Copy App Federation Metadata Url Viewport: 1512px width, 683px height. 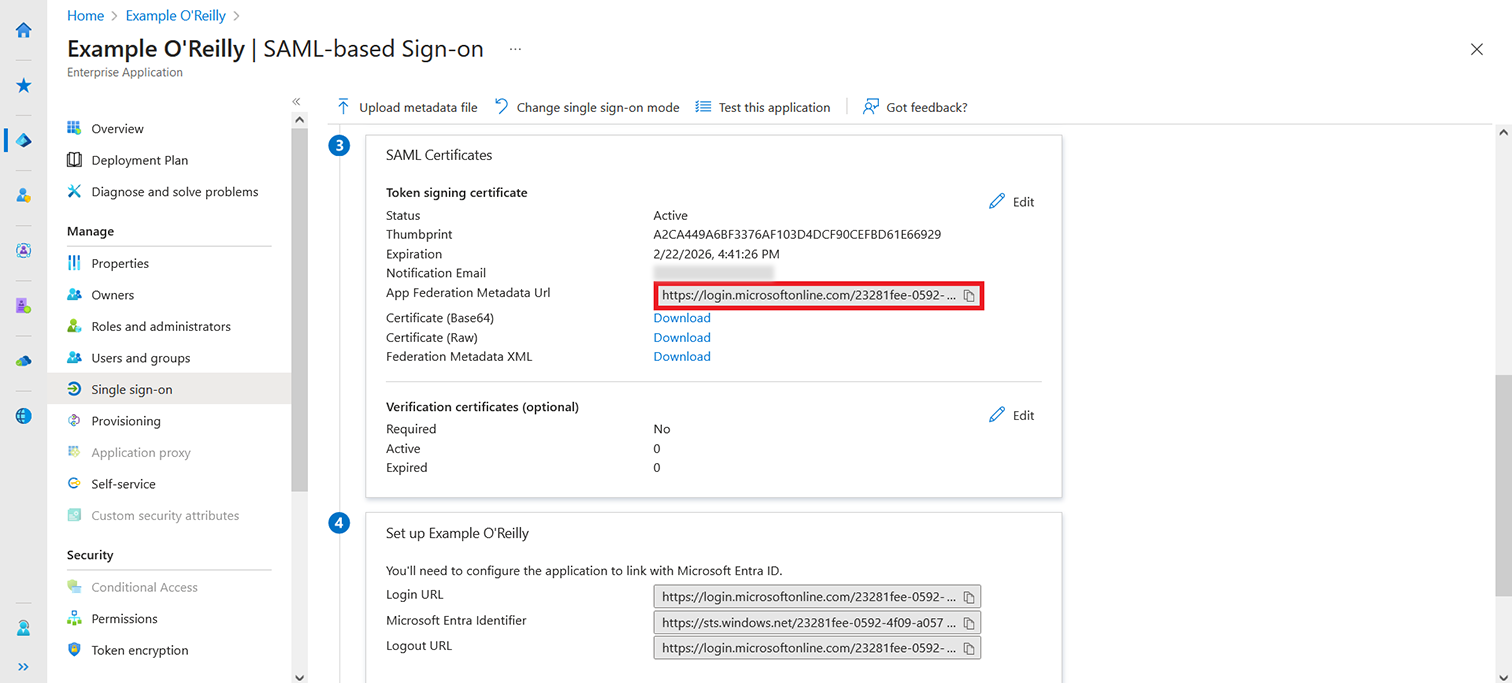click(x=968, y=296)
